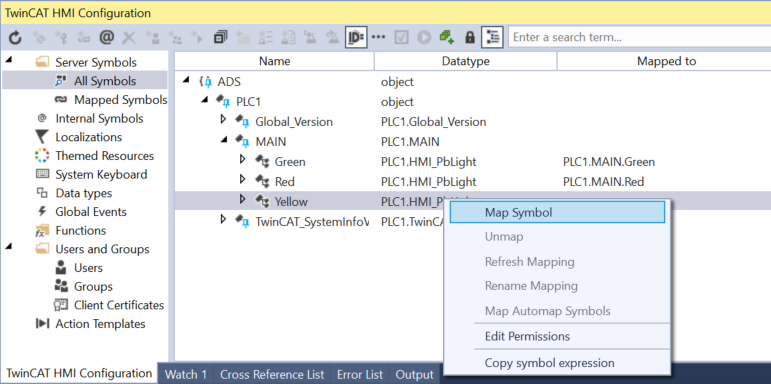The image size is (771, 384).
Task: Open Data types in sidebar
Action: [x=84, y=193]
